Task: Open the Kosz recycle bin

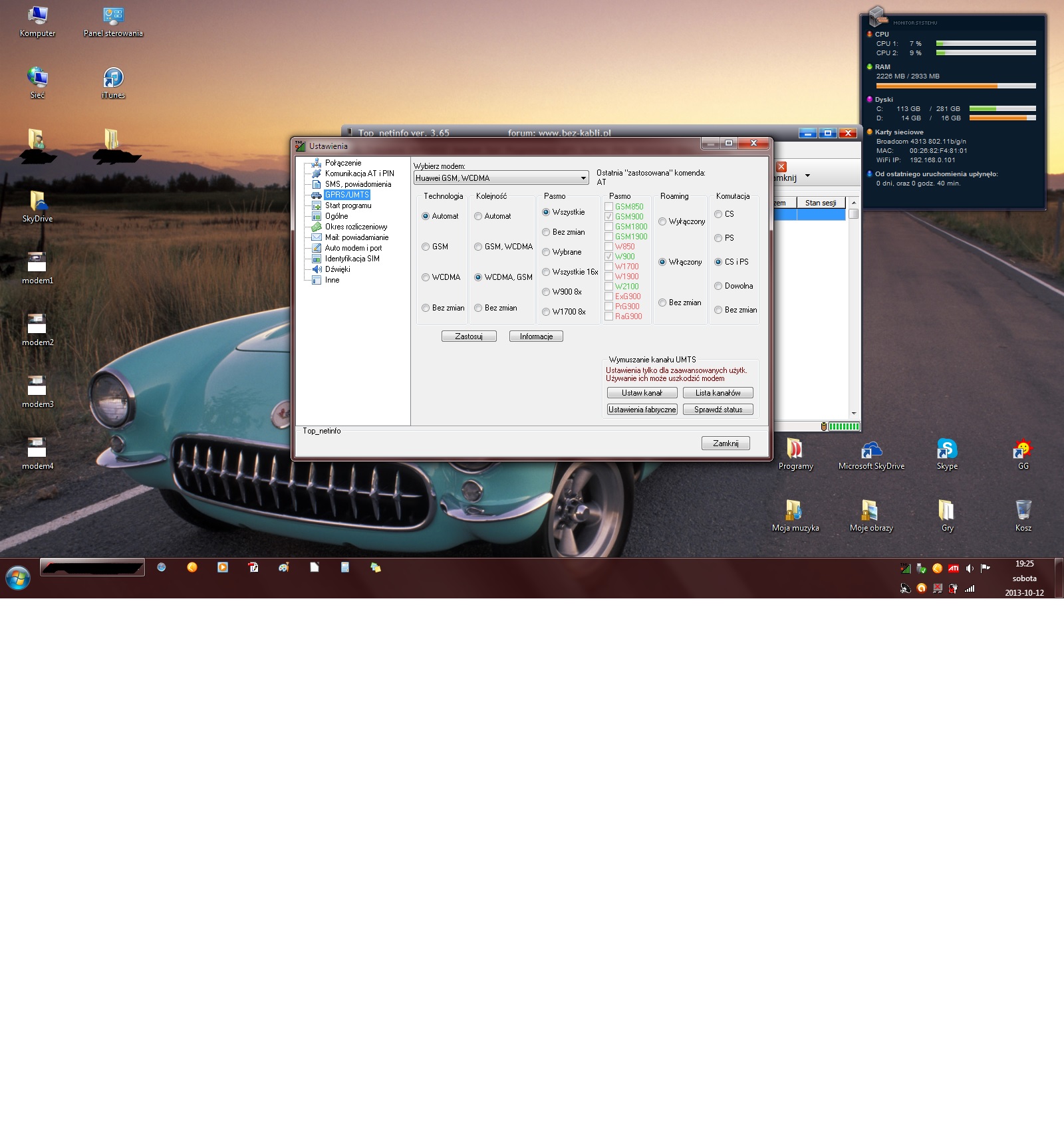Action: pos(1023,511)
